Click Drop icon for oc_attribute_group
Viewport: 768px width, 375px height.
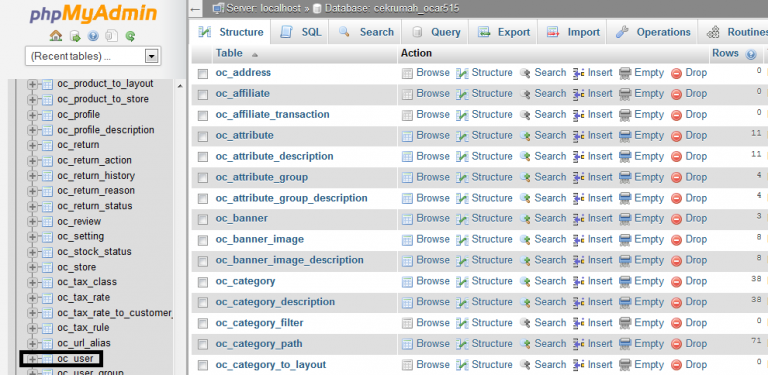676,178
